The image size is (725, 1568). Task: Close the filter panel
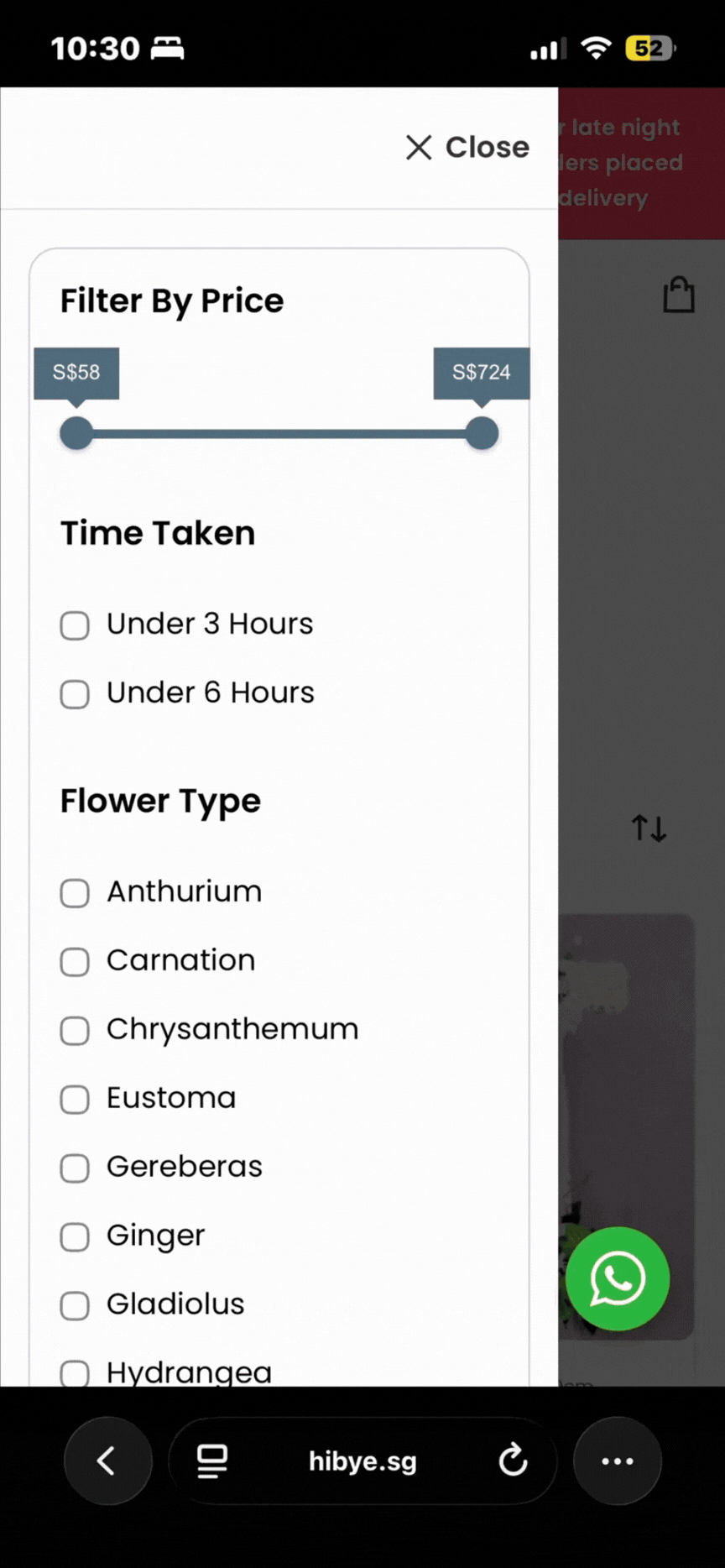[467, 147]
